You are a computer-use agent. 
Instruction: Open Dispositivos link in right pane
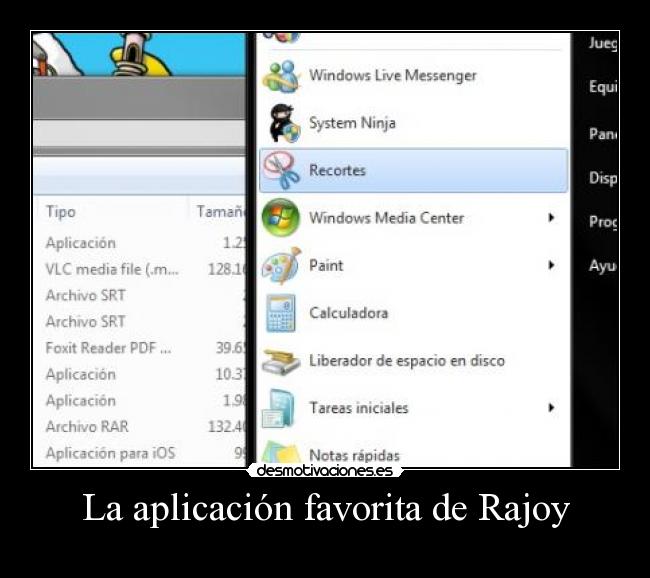point(603,178)
